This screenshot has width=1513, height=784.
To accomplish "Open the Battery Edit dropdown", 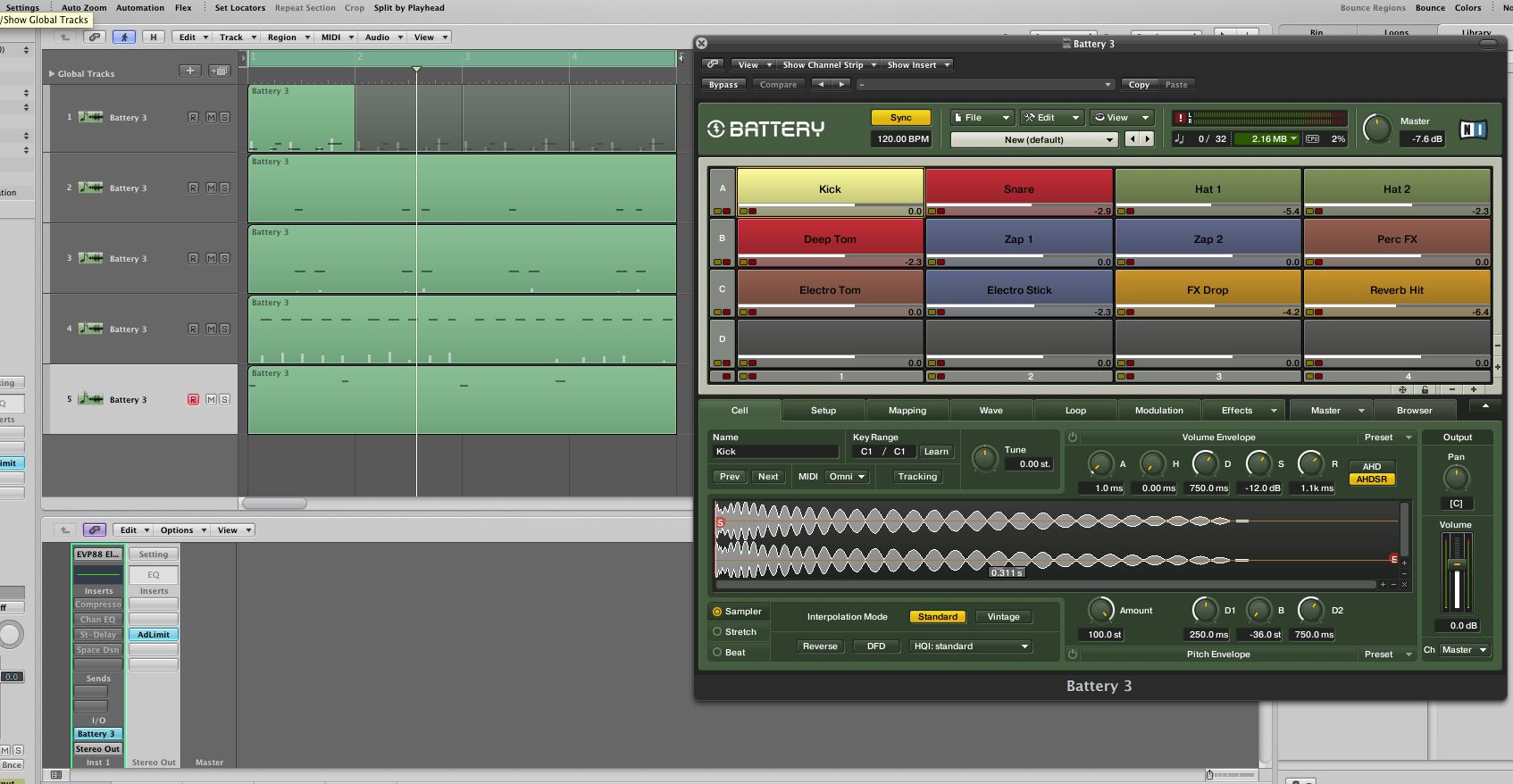I will click(x=1051, y=118).
